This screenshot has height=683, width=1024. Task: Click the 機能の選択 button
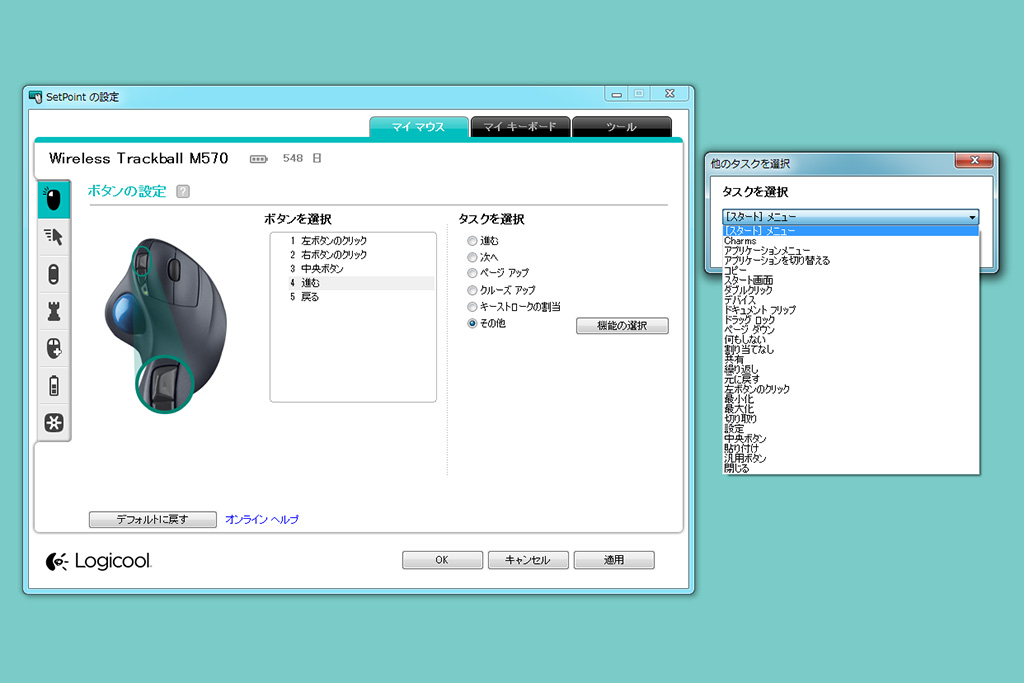pyautogui.click(x=622, y=325)
